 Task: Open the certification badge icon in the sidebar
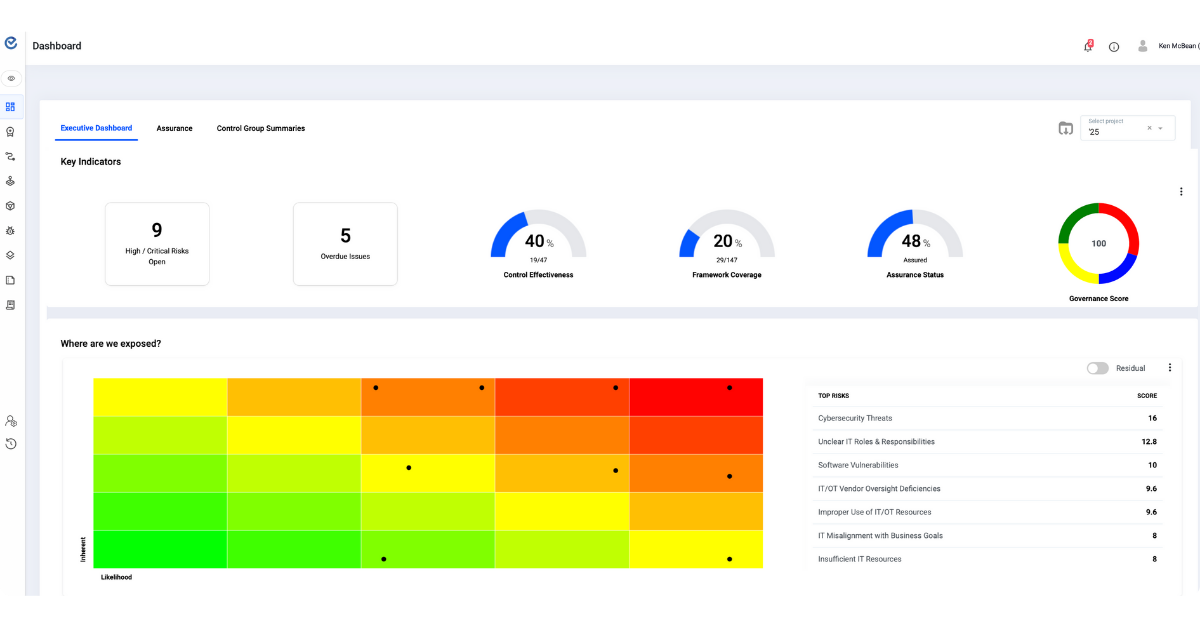pos(11,131)
